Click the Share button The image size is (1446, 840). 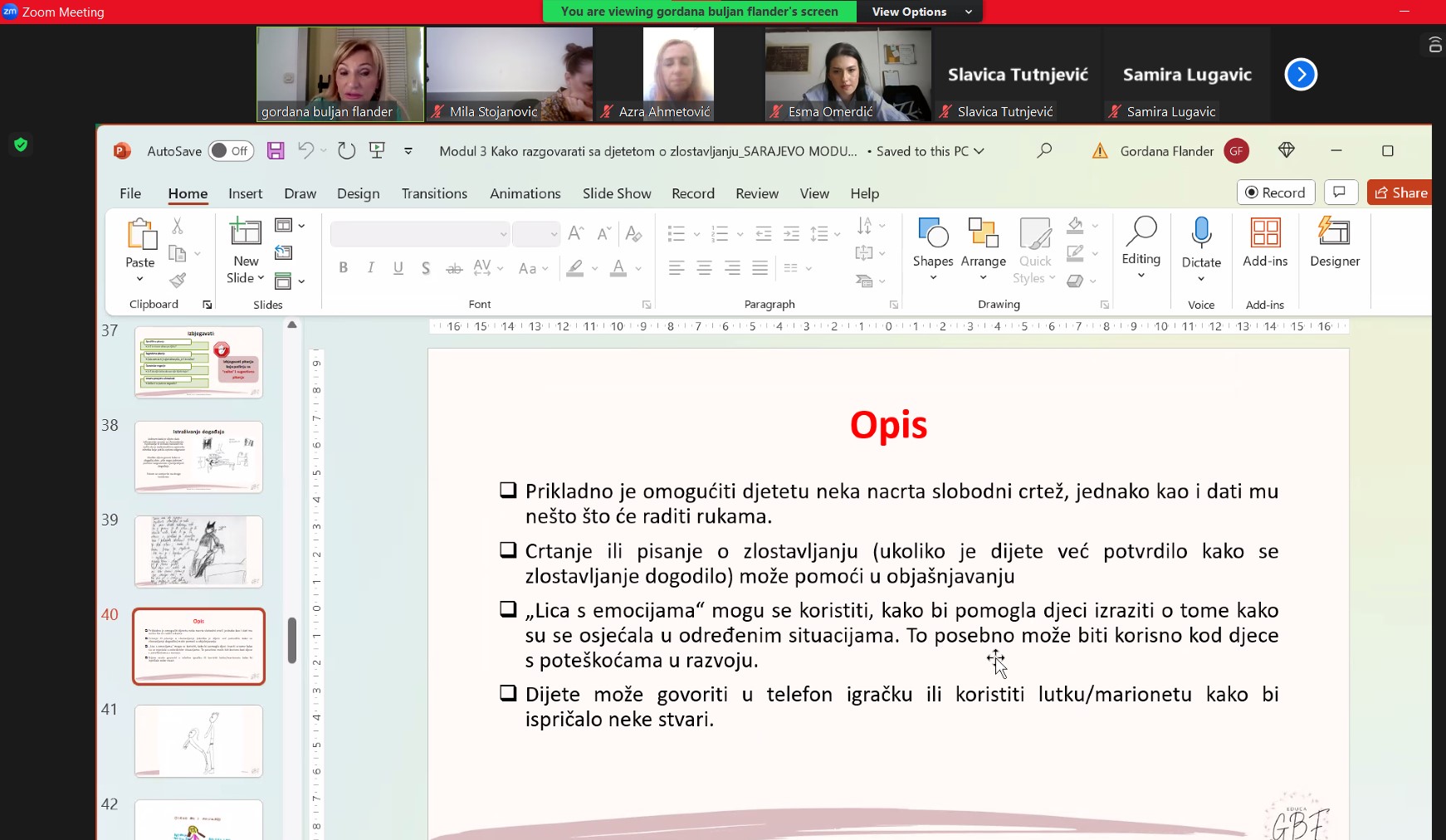(1400, 193)
